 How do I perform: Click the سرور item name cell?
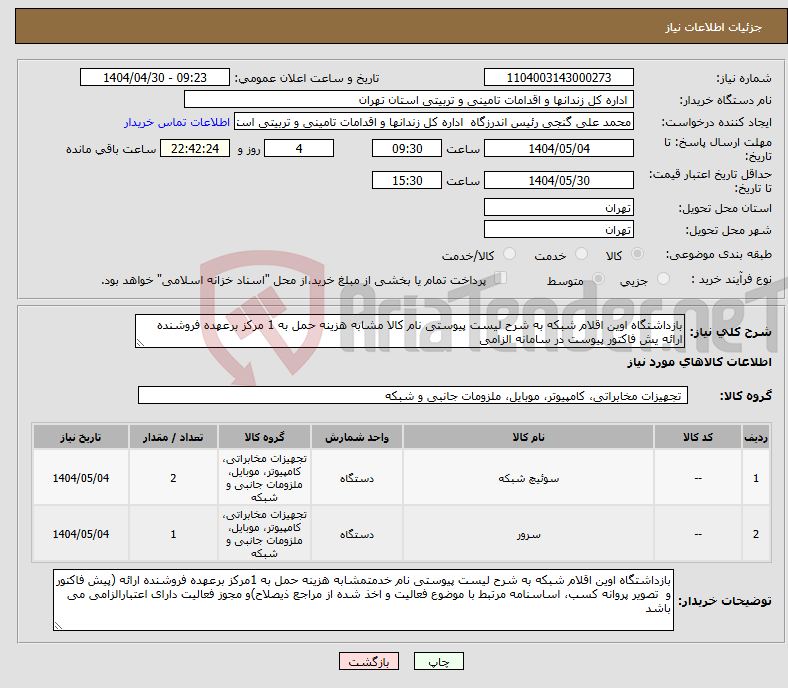(528, 534)
